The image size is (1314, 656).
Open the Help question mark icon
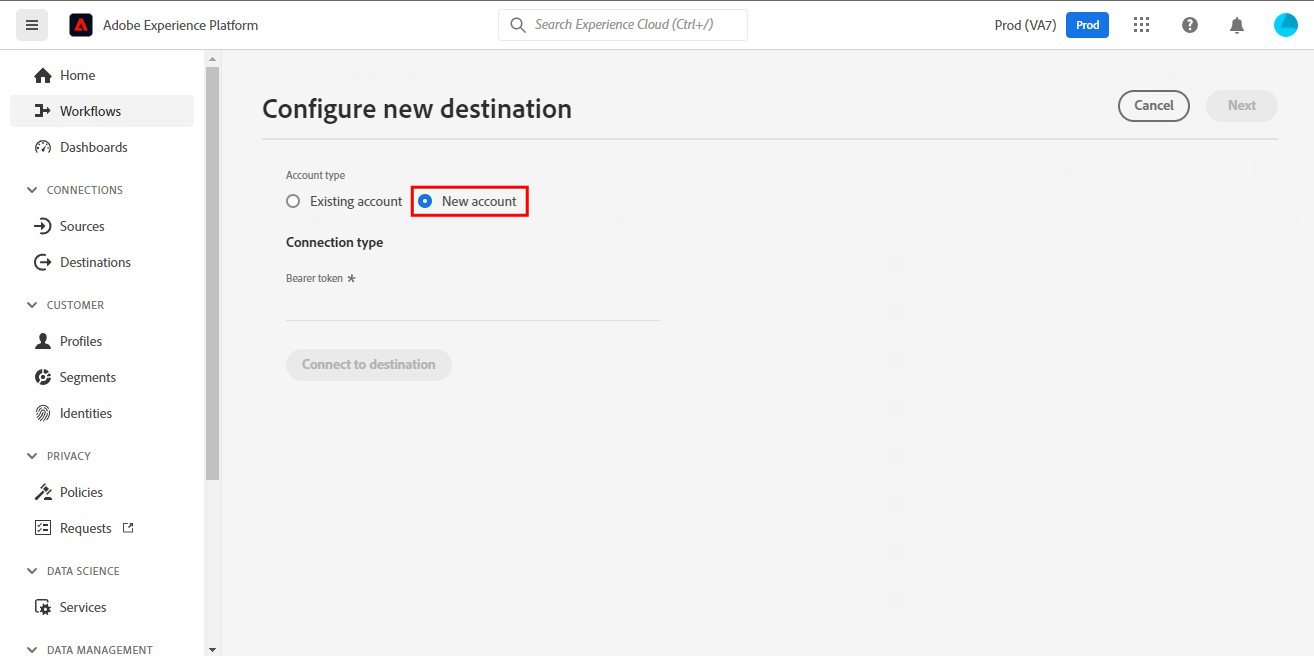tap(1190, 25)
